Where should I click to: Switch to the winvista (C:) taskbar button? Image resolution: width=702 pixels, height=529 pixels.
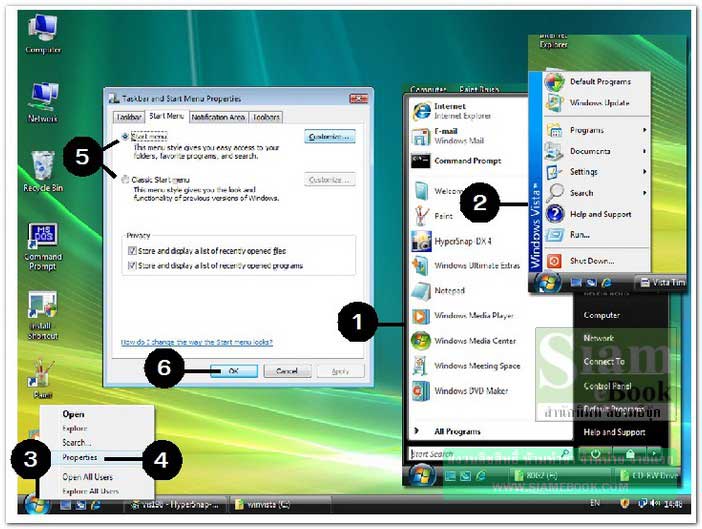pos(280,505)
